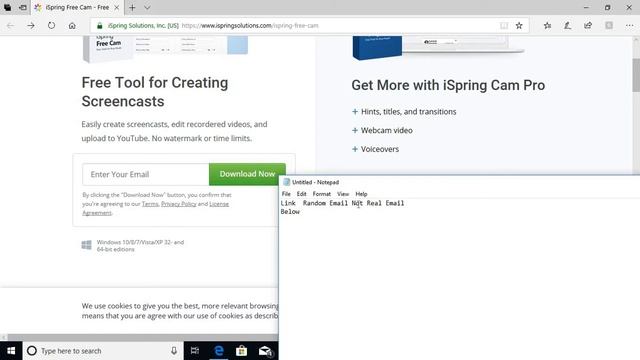Open the Terms link
The width and height of the screenshot is (640, 360).
tap(150, 204)
